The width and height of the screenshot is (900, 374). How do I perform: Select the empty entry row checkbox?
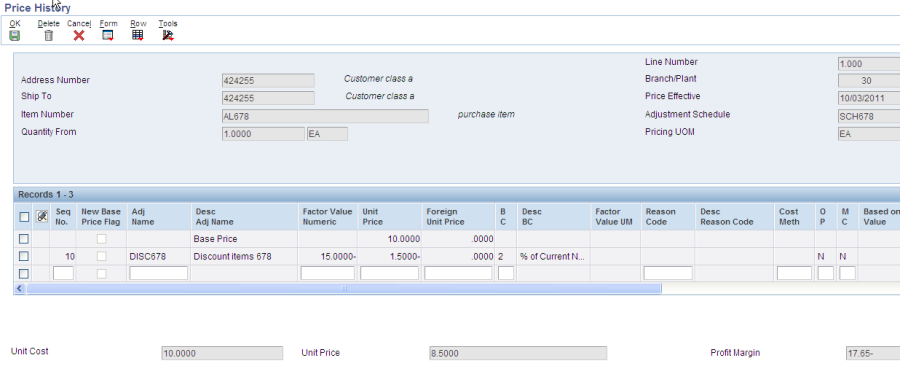(24, 274)
